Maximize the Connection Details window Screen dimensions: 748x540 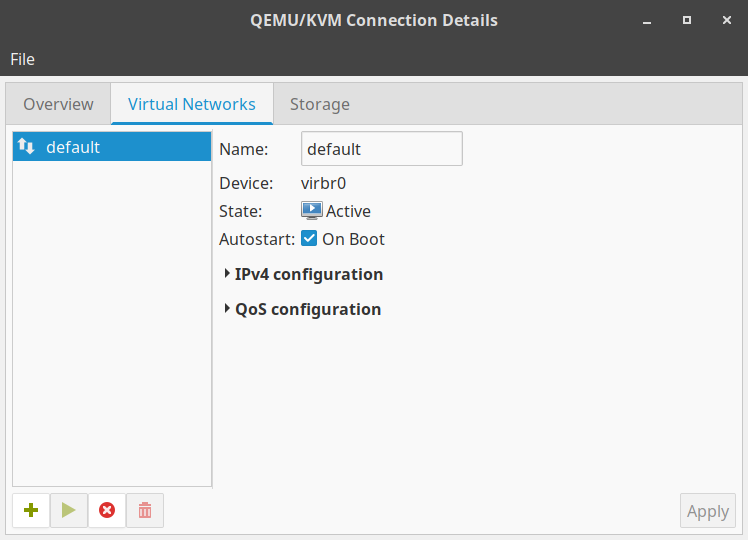(x=687, y=20)
